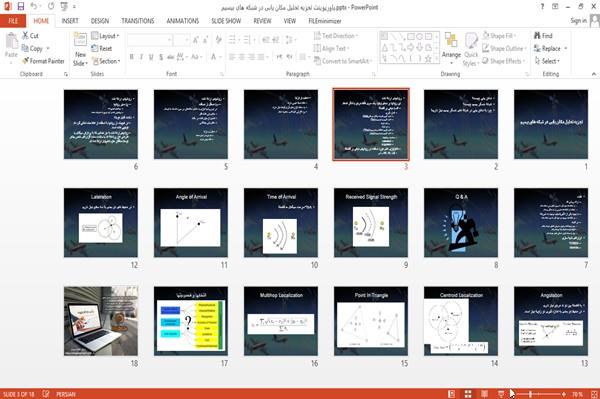Switch to ANIMATIONS tab
The width and height of the screenshot is (600, 399).
(x=183, y=21)
